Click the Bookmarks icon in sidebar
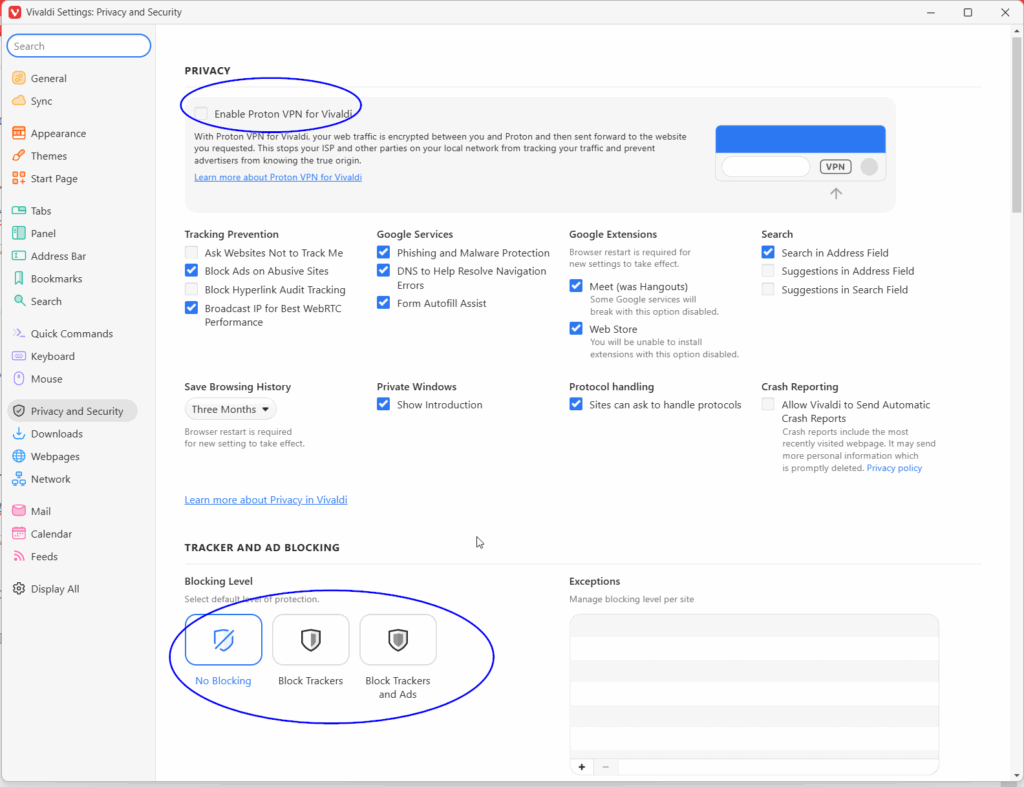Image resolution: width=1024 pixels, height=787 pixels. pos(19,279)
